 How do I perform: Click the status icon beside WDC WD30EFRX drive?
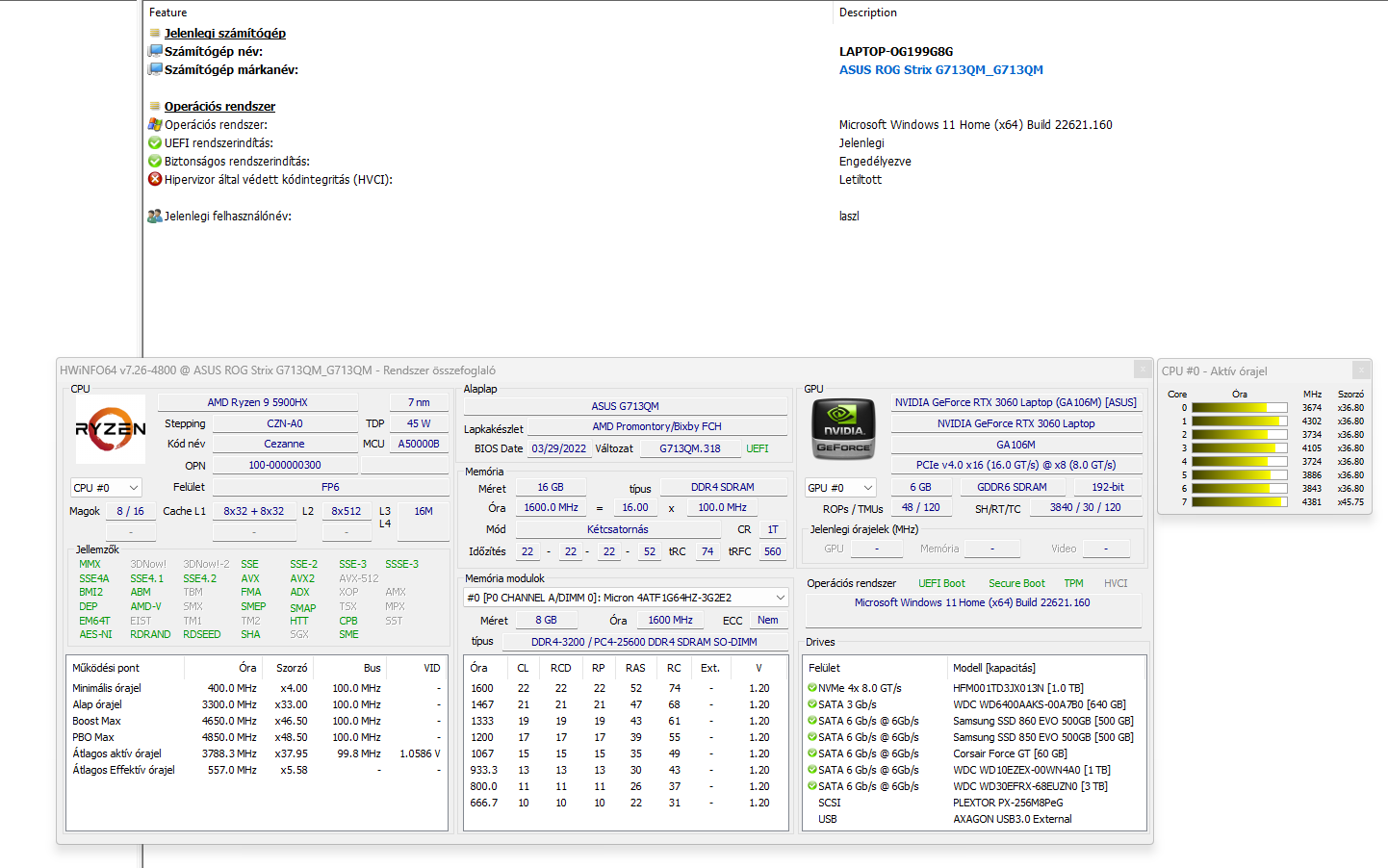tap(812, 786)
